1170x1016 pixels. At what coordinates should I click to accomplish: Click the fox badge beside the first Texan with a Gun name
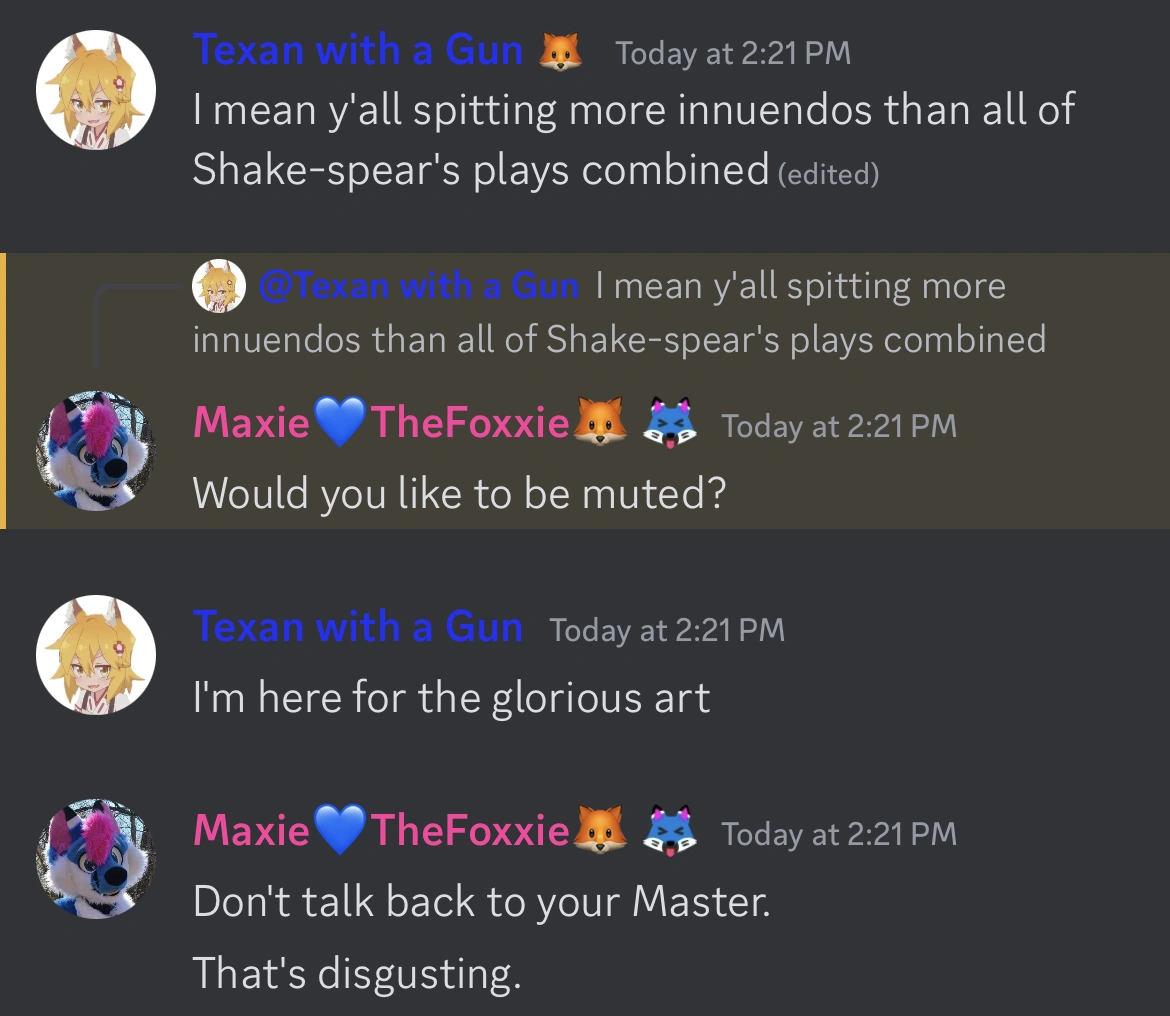[x=561, y=52]
